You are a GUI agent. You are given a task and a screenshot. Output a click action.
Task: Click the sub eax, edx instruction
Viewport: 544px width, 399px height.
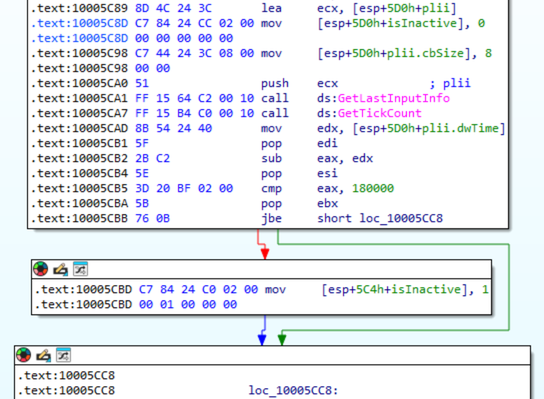pyautogui.click(x=317, y=158)
